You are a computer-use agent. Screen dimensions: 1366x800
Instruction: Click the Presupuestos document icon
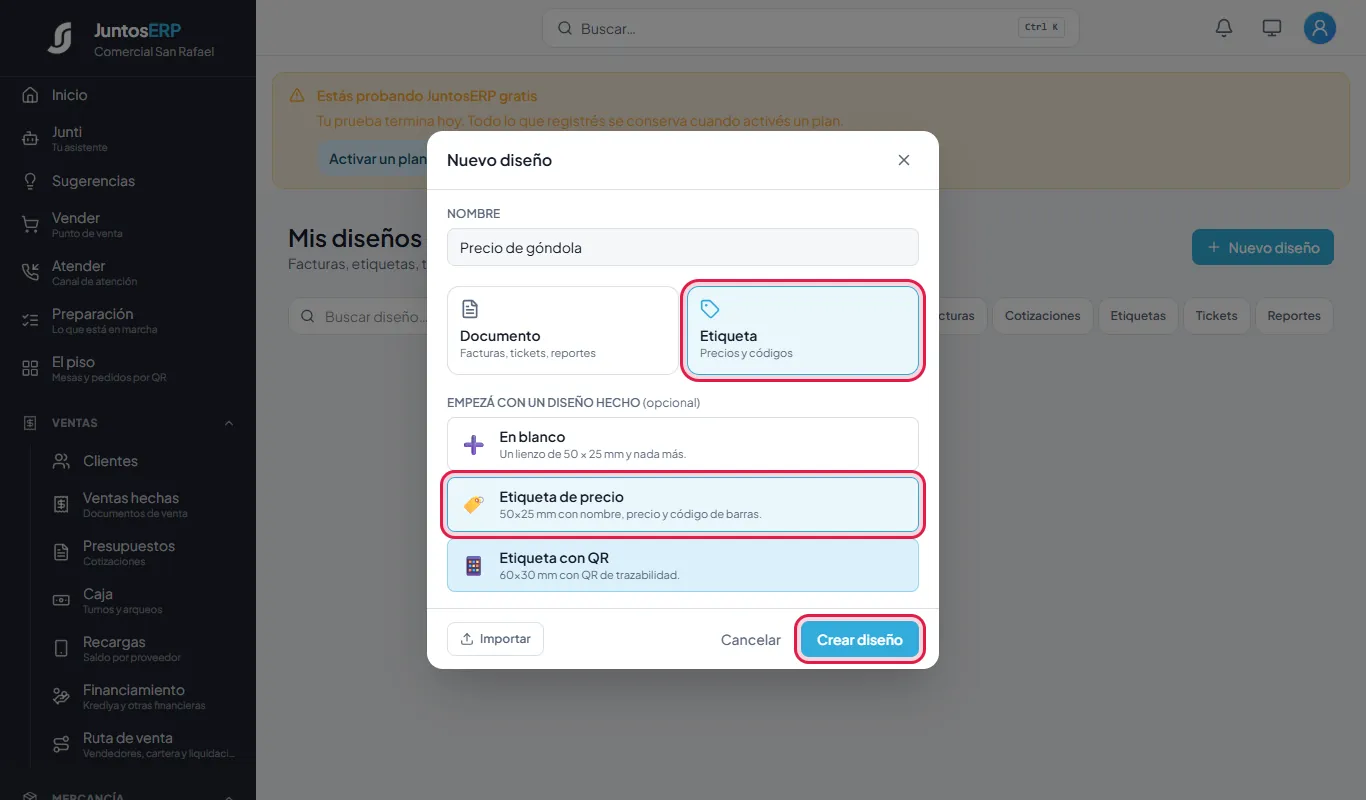[x=61, y=553]
